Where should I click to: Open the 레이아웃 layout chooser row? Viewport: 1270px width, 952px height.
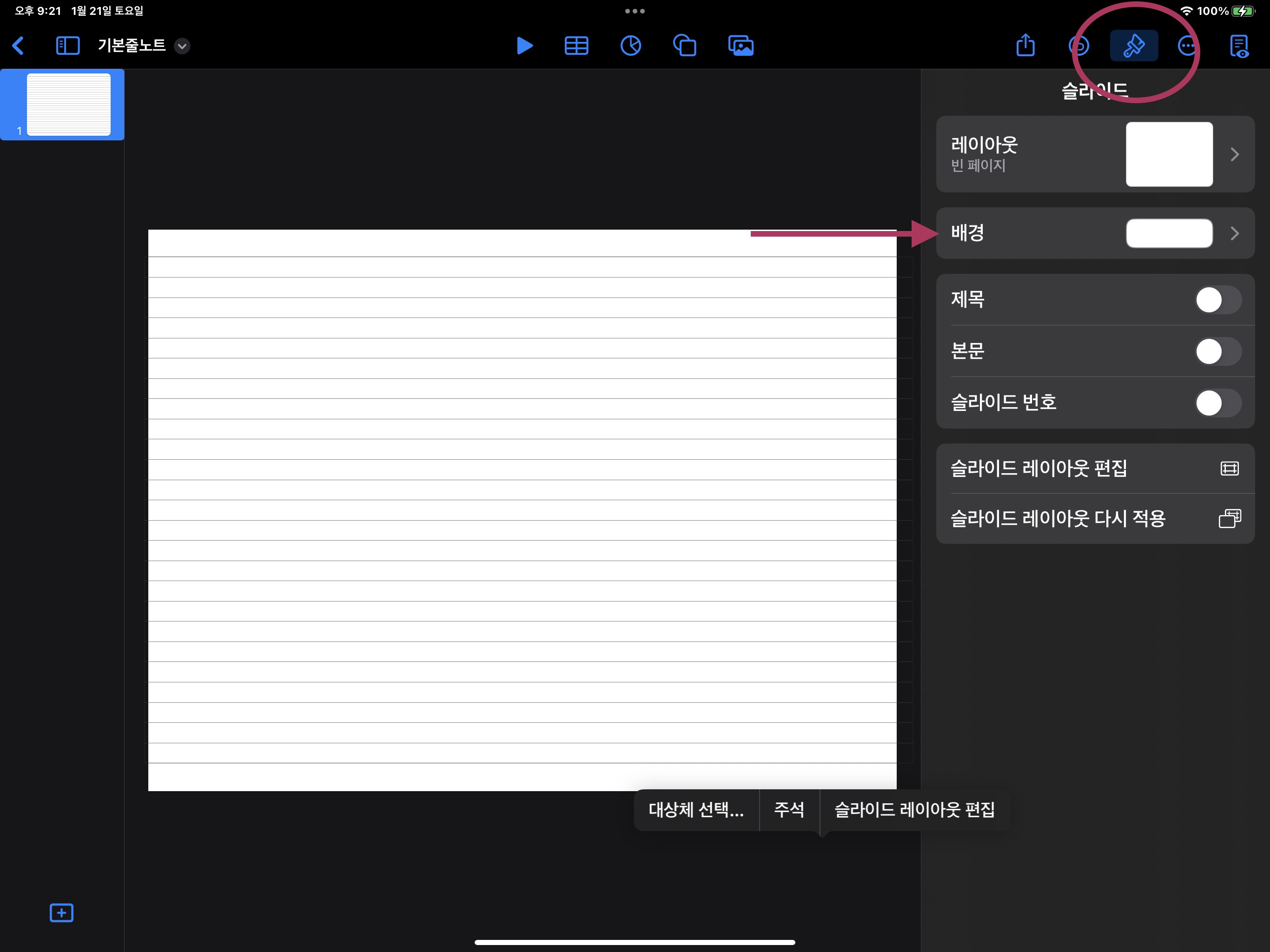[1095, 154]
